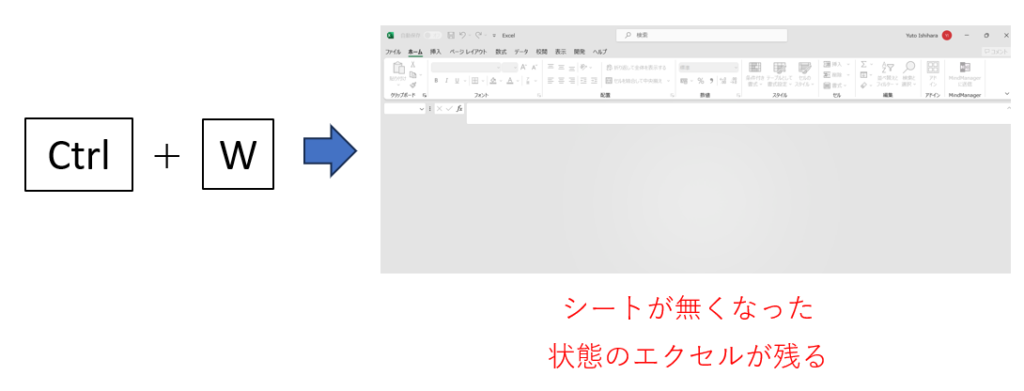Click the AutoSum sigma icon
The width and height of the screenshot is (1024, 391).
coord(863,65)
